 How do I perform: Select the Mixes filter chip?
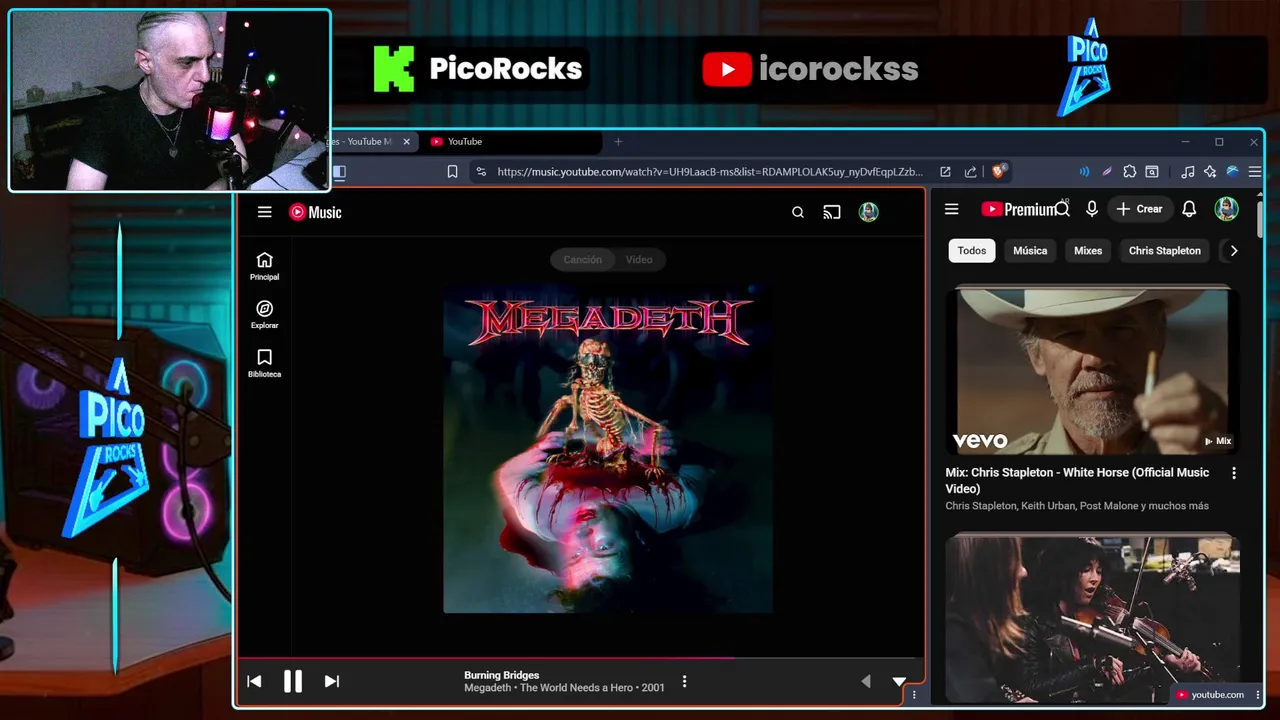point(1088,251)
